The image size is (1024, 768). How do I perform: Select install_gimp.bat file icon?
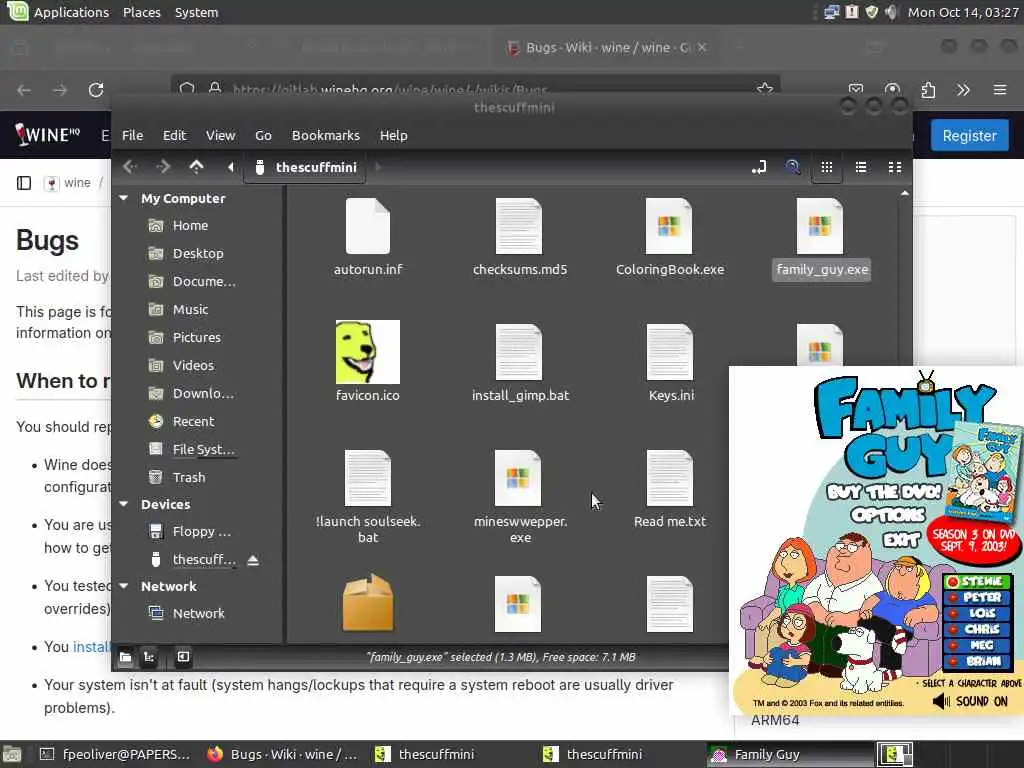(x=519, y=352)
